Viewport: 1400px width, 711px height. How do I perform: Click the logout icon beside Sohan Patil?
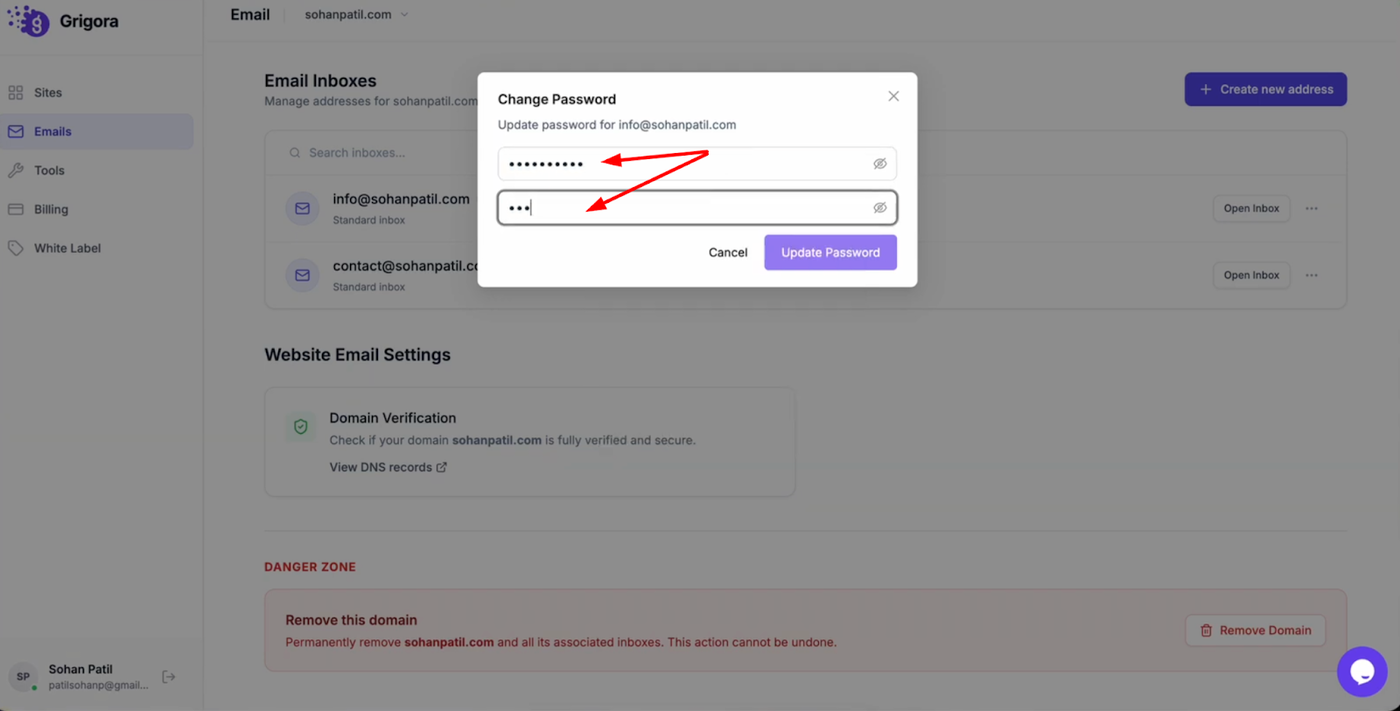click(x=169, y=677)
